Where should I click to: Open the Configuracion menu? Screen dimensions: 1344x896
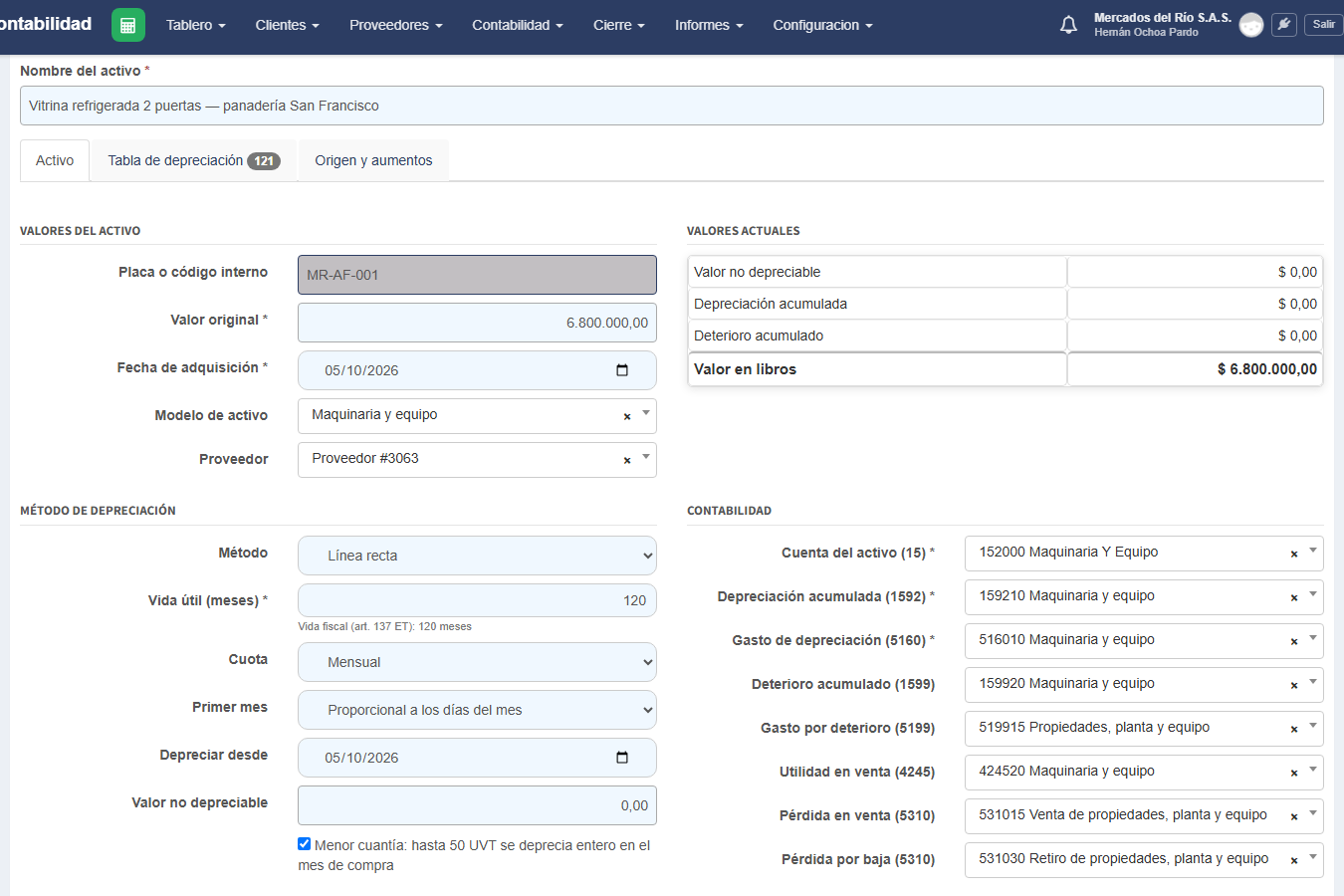[x=822, y=25]
